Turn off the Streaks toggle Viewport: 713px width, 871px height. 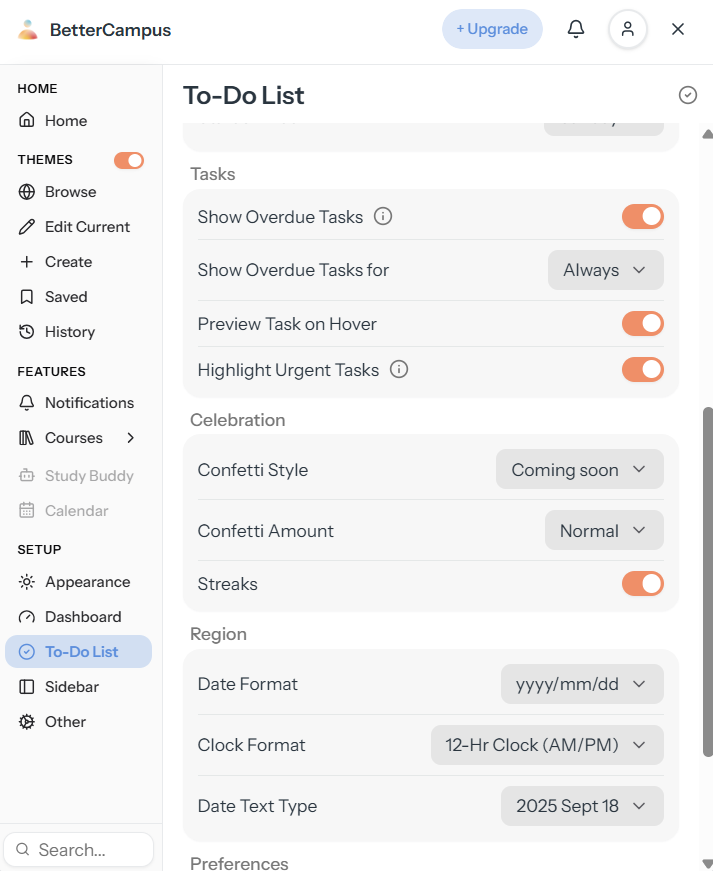tap(642, 584)
